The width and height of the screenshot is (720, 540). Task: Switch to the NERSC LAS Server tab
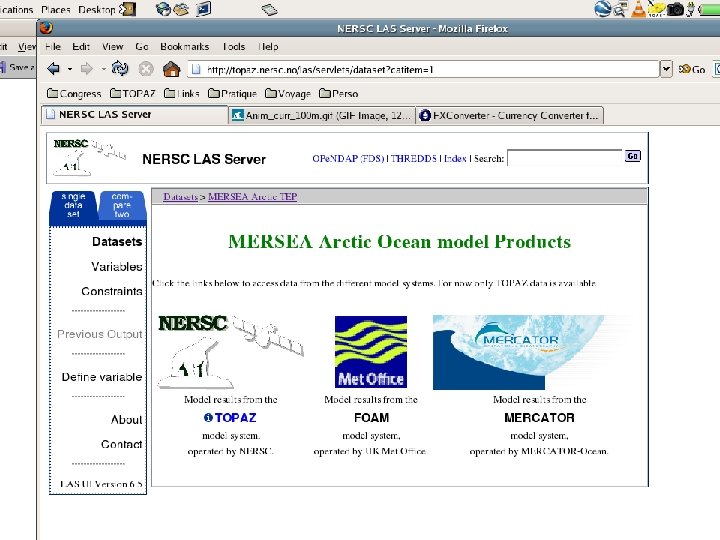(x=135, y=114)
